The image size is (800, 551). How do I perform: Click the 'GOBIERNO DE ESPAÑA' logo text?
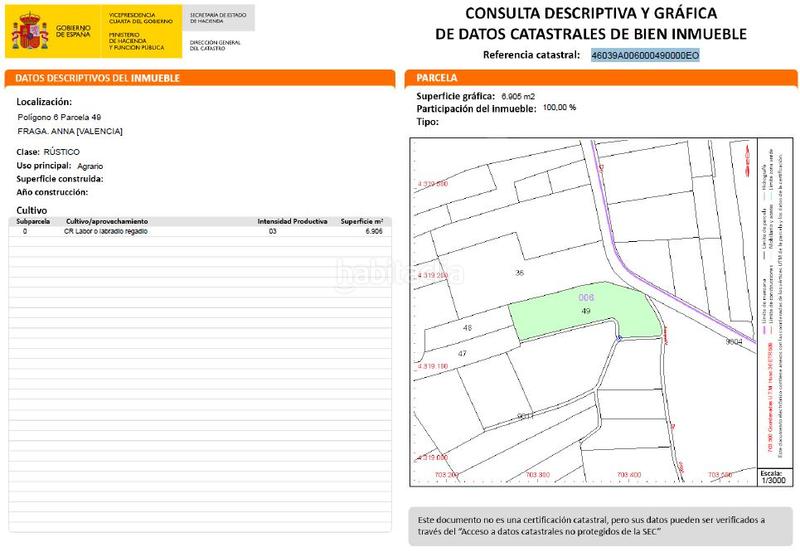tap(73, 31)
